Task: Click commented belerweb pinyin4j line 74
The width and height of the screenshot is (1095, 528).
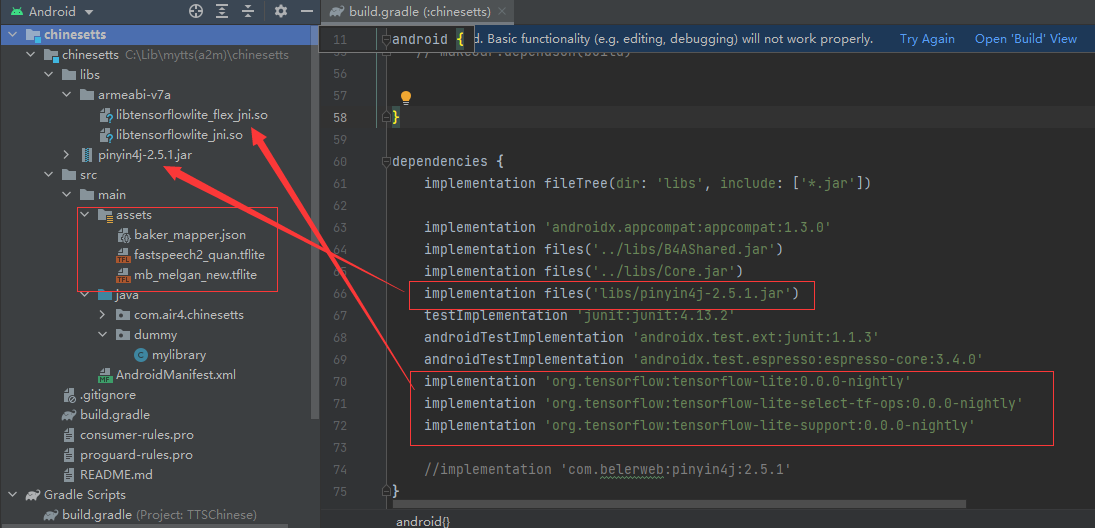Action: pos(608,470)
